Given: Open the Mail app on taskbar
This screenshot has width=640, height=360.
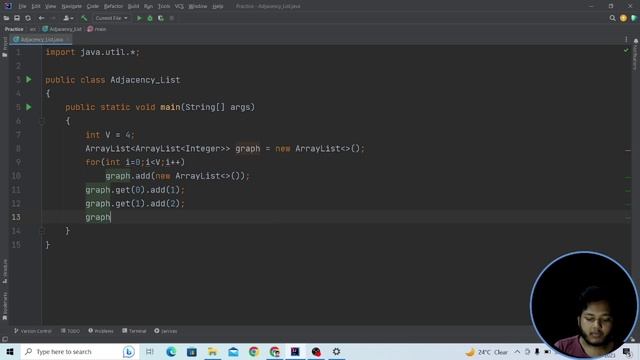Looking at the screenshot, I should [233, 351].
